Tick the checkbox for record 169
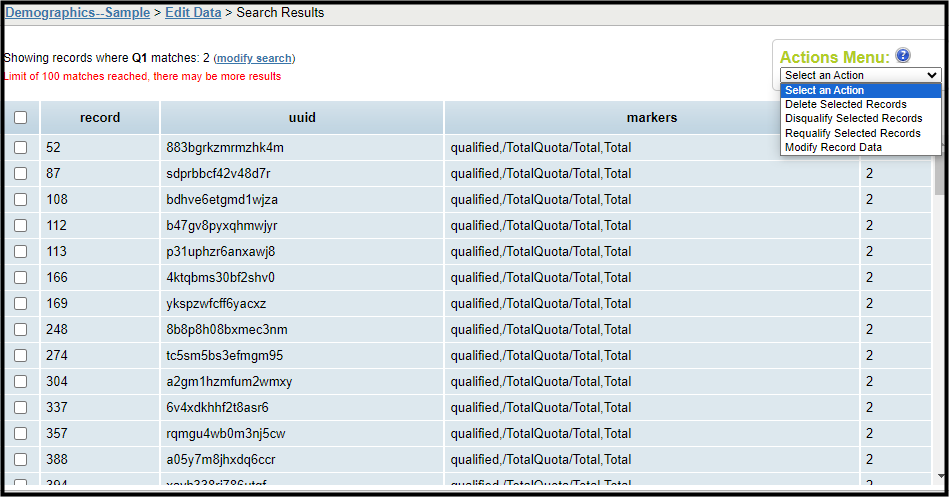 point(21,303)
